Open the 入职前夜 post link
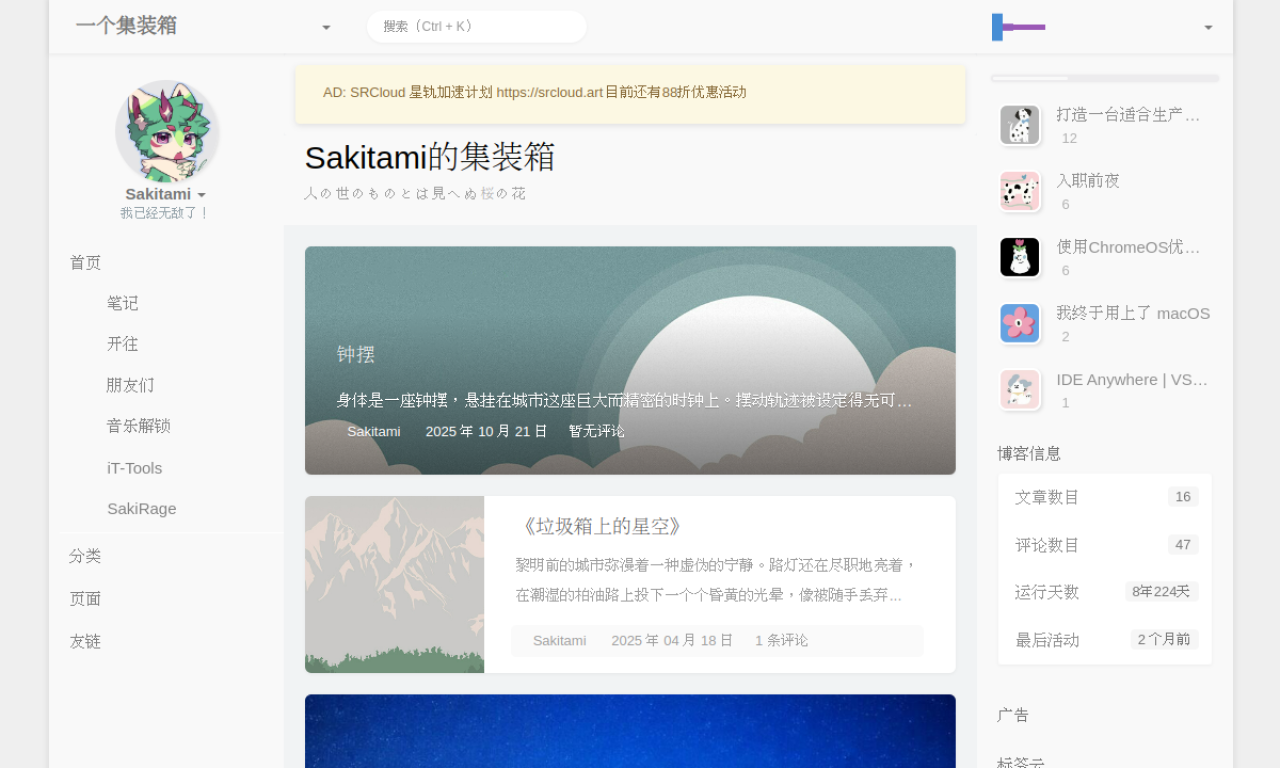1280x768 pixels. tap(1088, 180)
